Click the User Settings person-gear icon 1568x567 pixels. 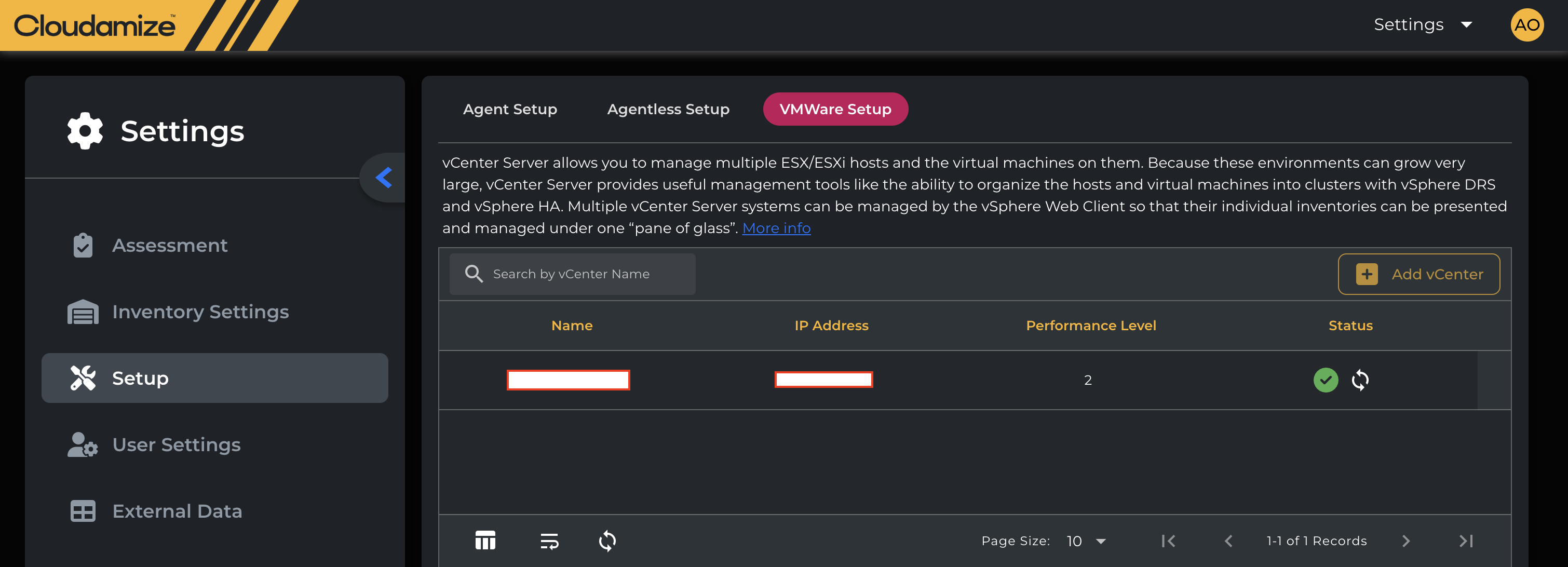point(83,444)
